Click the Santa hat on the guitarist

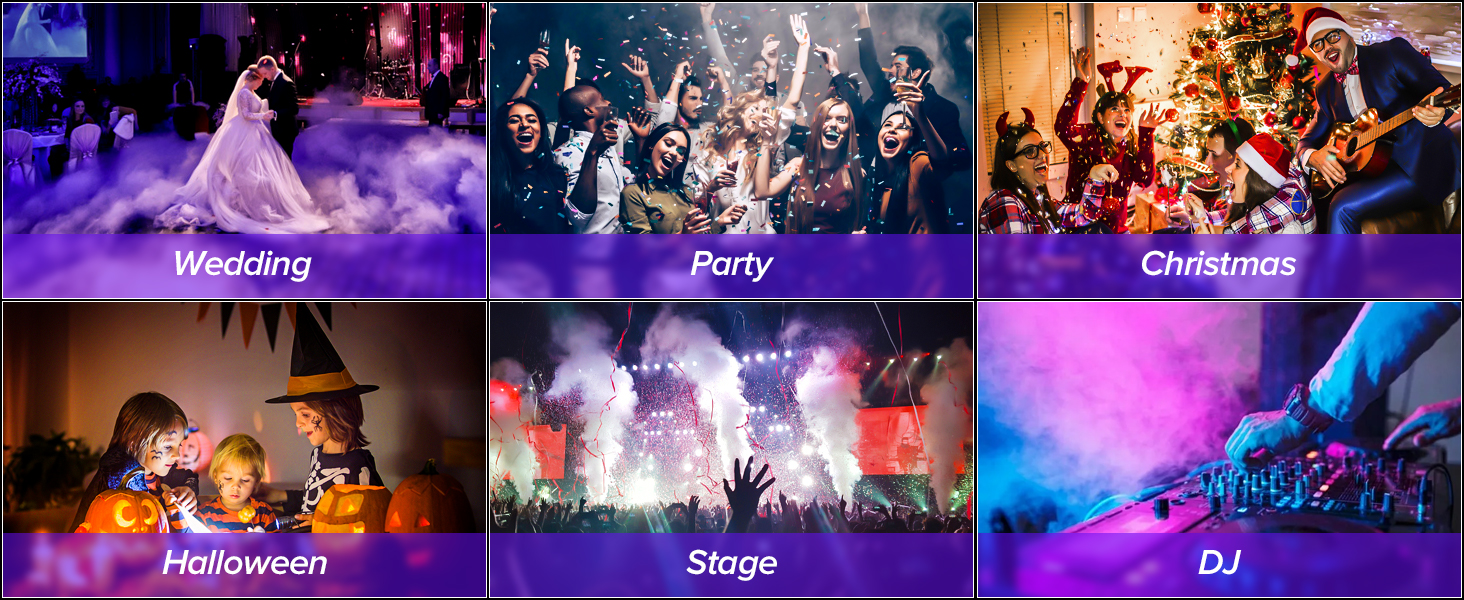click(1325, 28)
